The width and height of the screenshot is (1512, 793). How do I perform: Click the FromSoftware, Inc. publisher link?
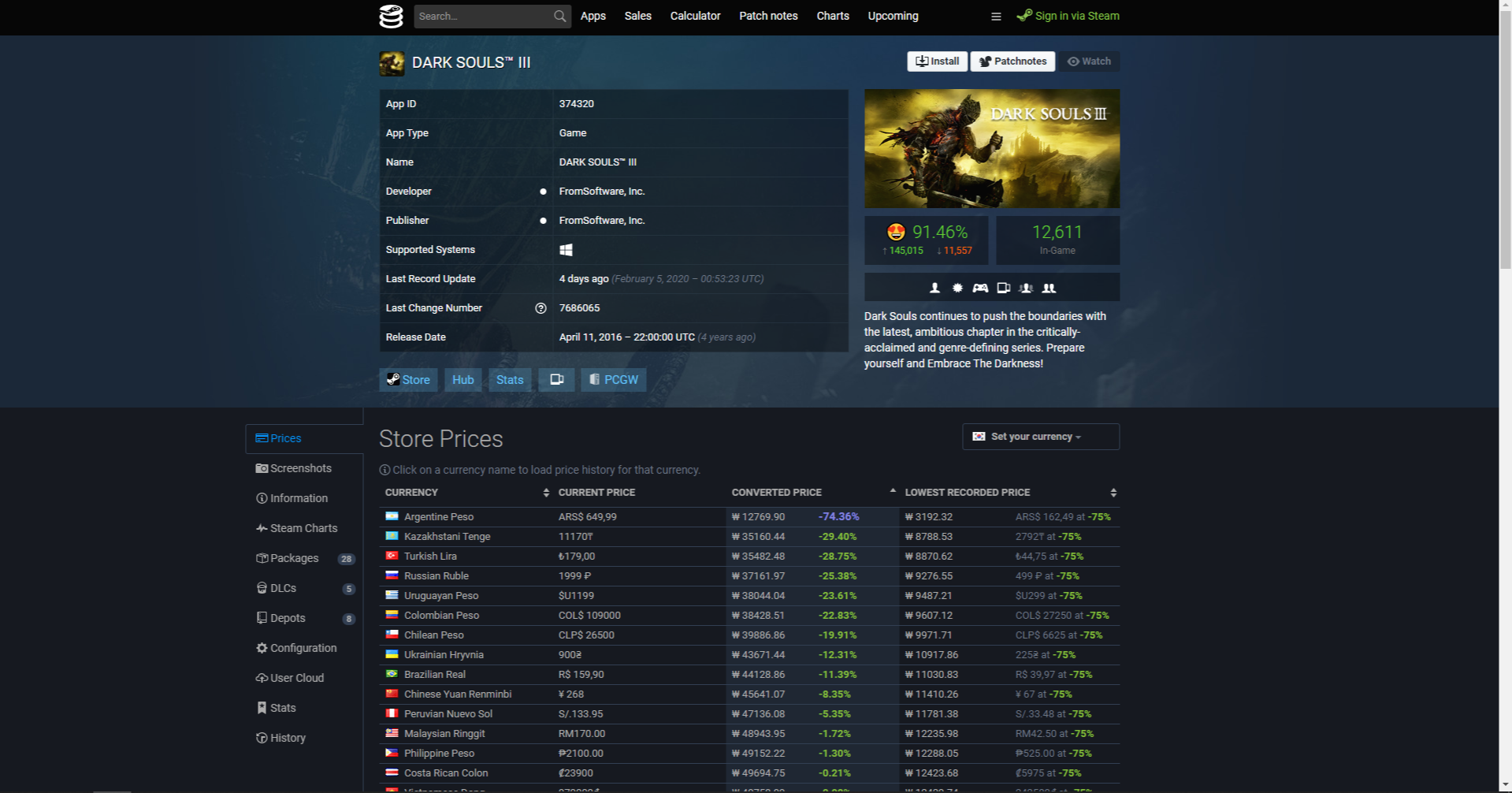[602, 221]
